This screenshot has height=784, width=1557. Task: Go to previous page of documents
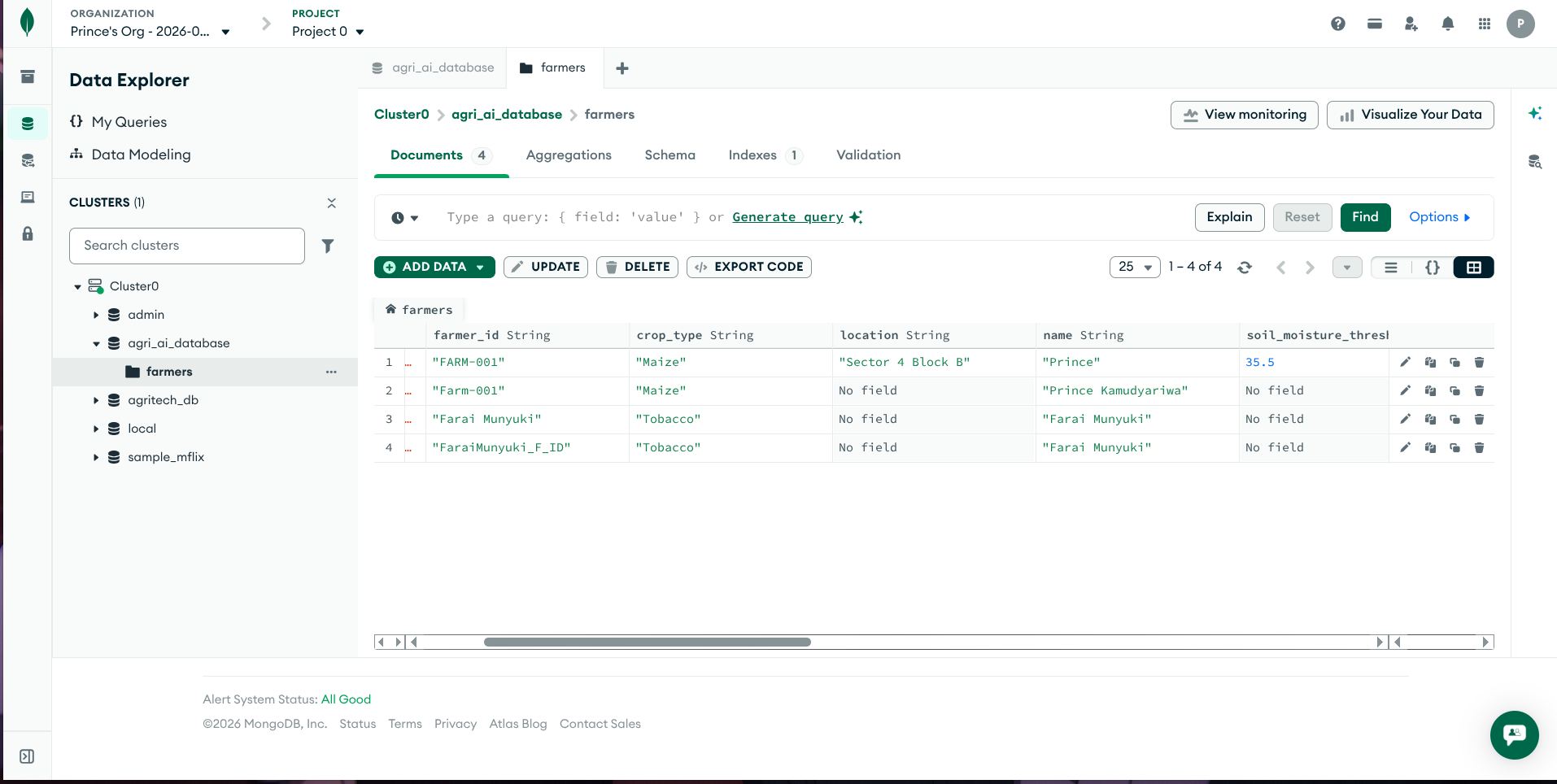pos(1281,267)
